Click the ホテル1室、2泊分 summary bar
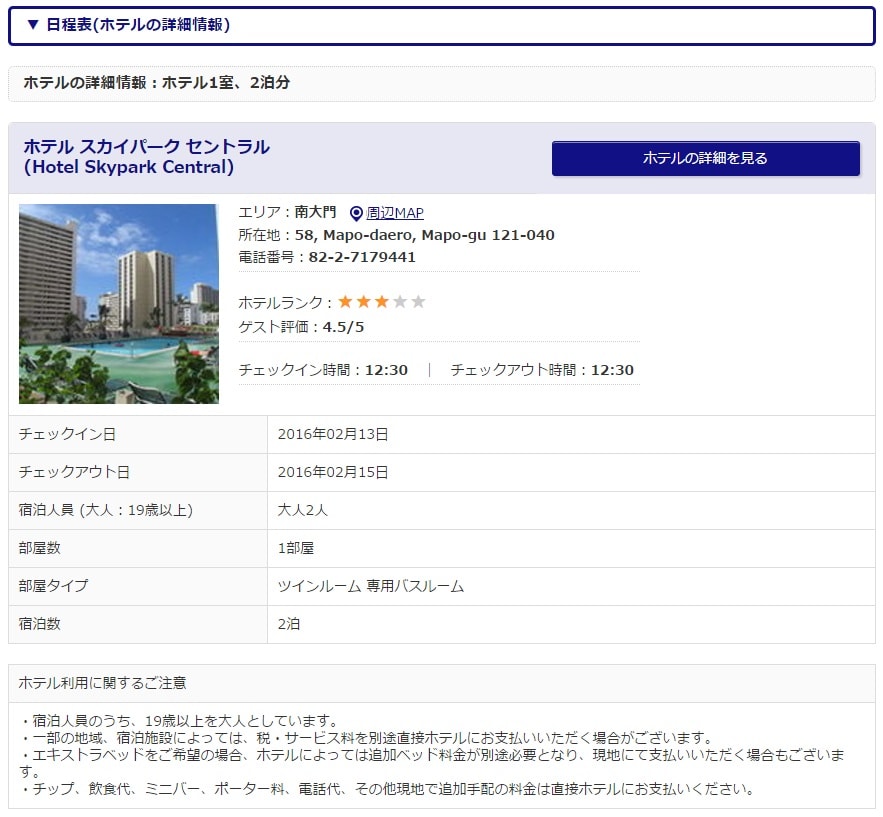The image size is (883, 817). click(157, 83)
